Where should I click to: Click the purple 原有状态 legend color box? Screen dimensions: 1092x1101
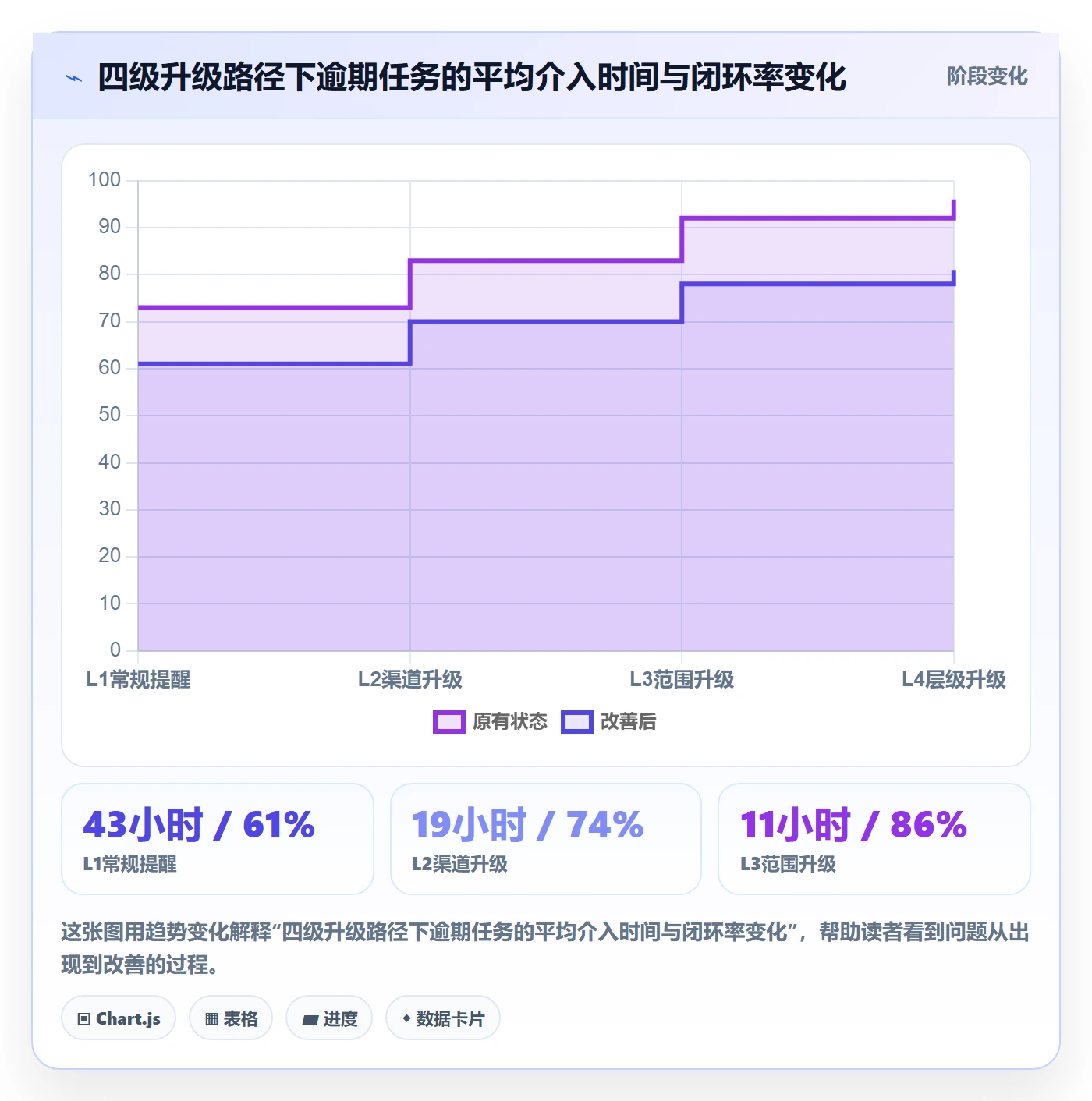pos(448,722)
